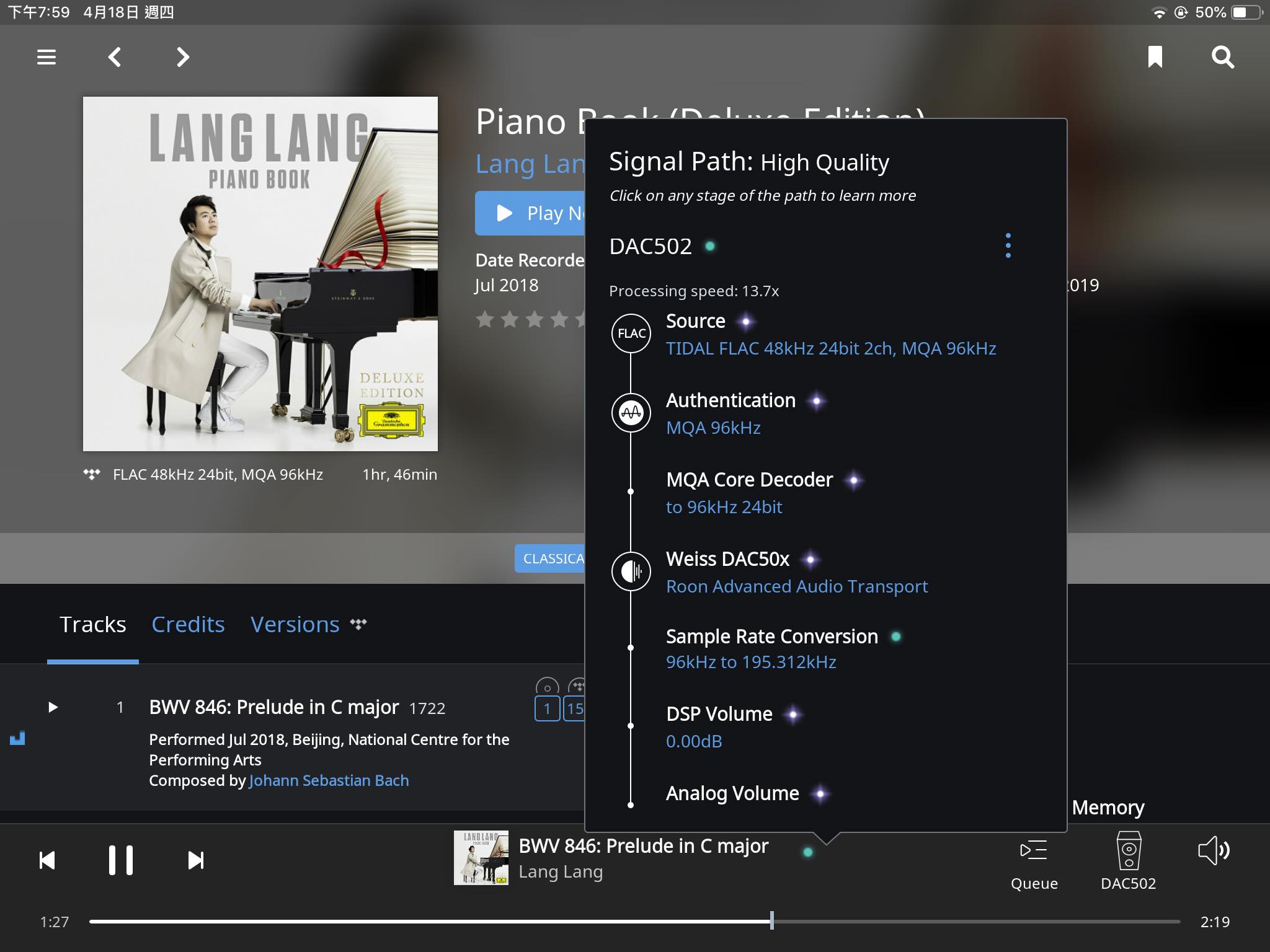The height and width of the screenshot is (952, 1270).
Task: Open the hamburger navigation menu
Action: pyautogui.click(x=47, y=57)
